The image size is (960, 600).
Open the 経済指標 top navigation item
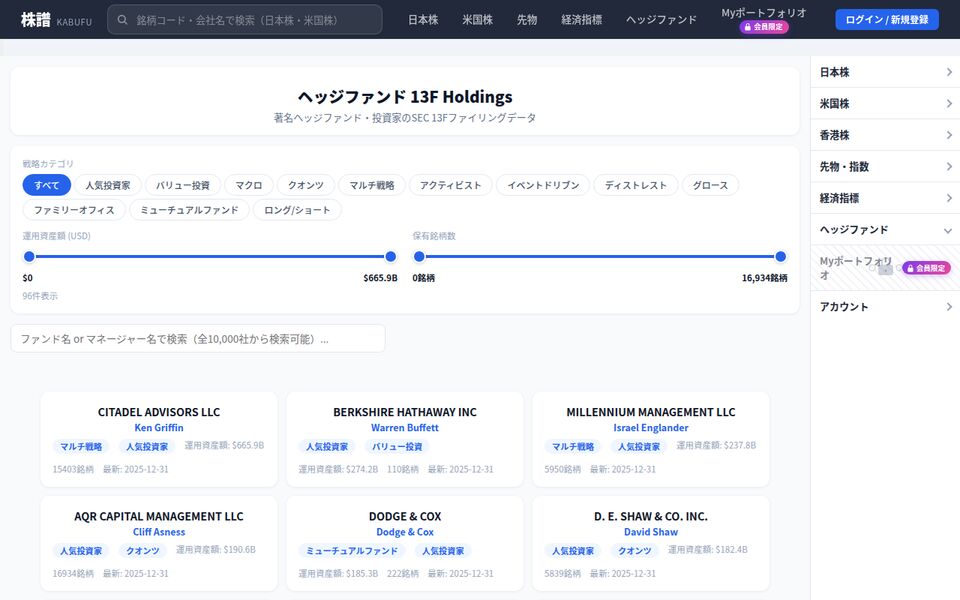[582, 20]
